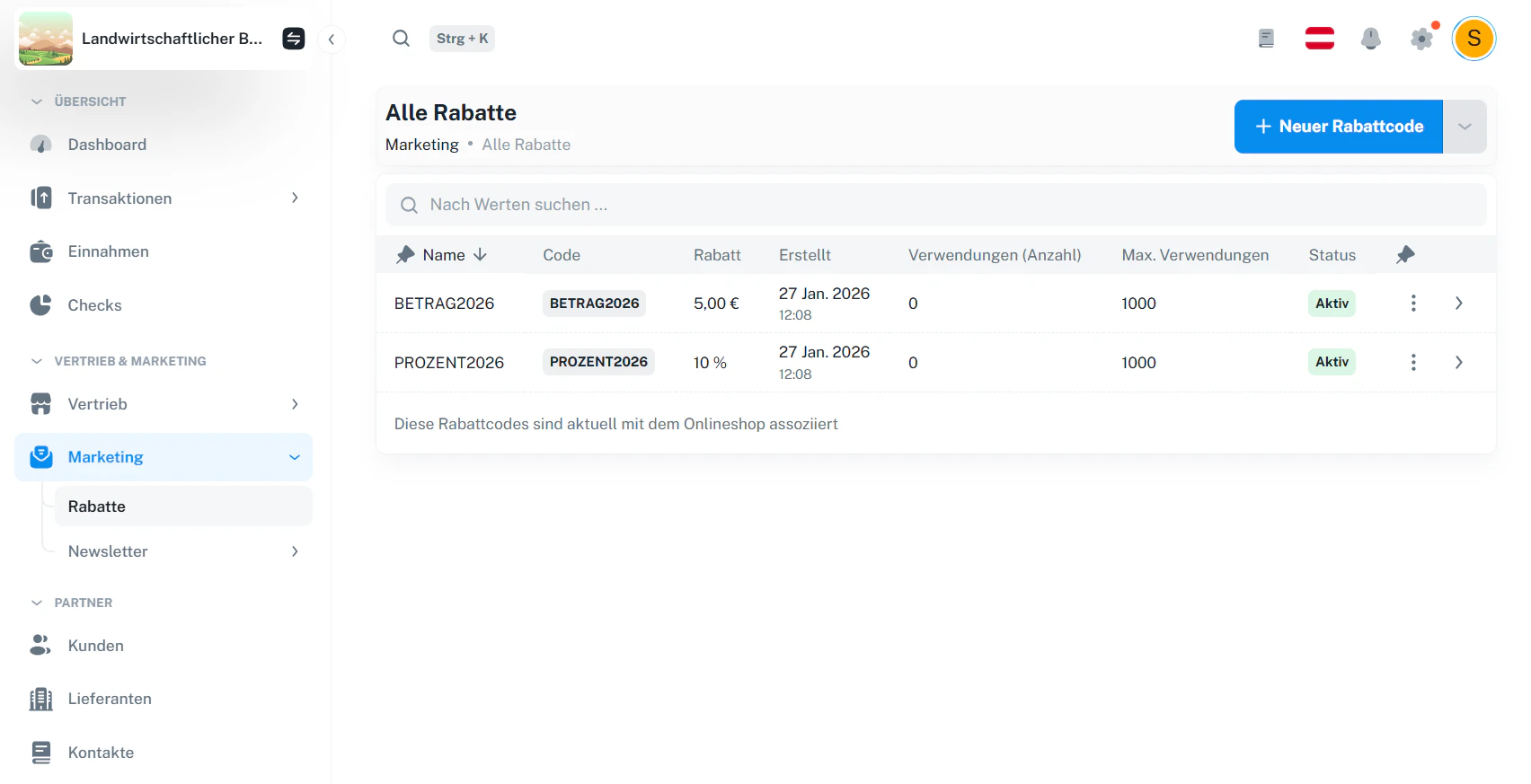This screenshot has height=784, width=1531.
Task: Change language via the Austrian flag icon
Action: coord(1320,39)
